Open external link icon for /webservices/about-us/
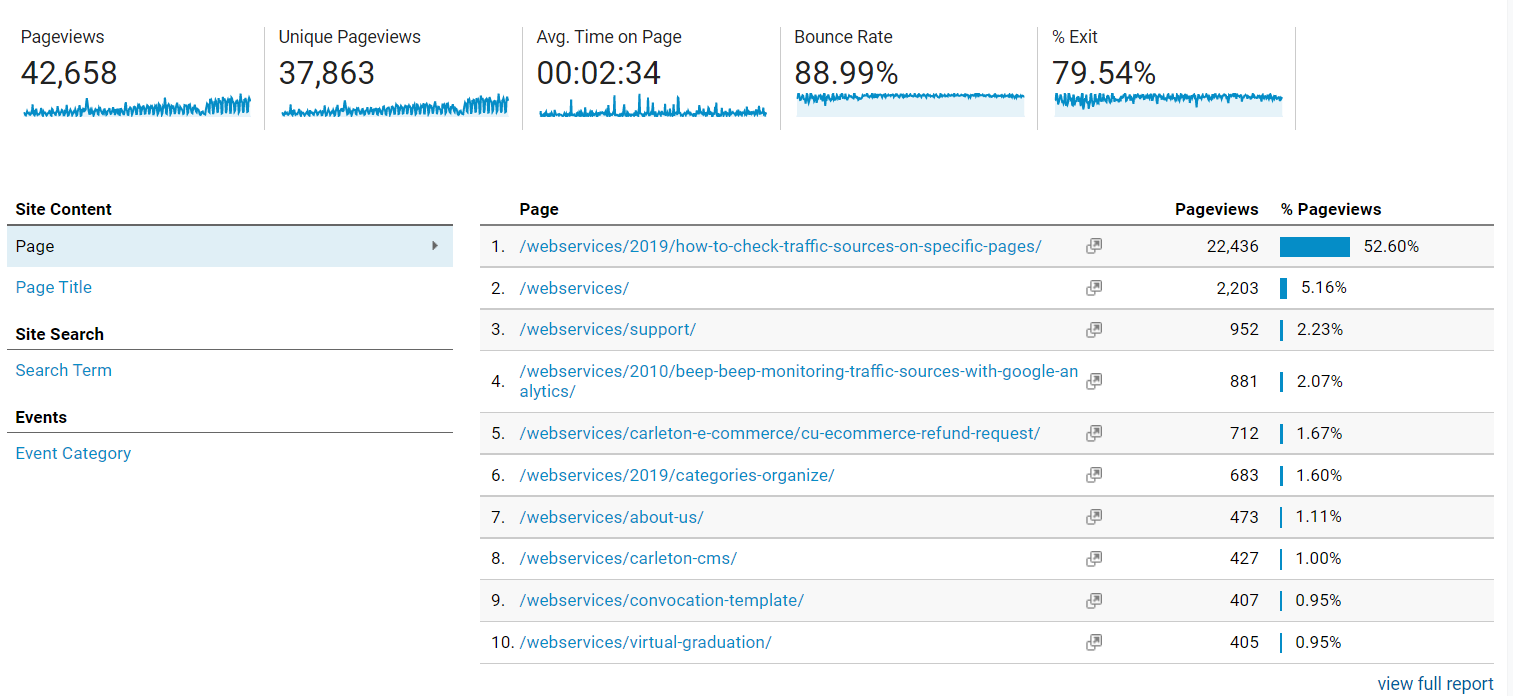The width and height of the screenshot is (1513, 696). 1094,517
